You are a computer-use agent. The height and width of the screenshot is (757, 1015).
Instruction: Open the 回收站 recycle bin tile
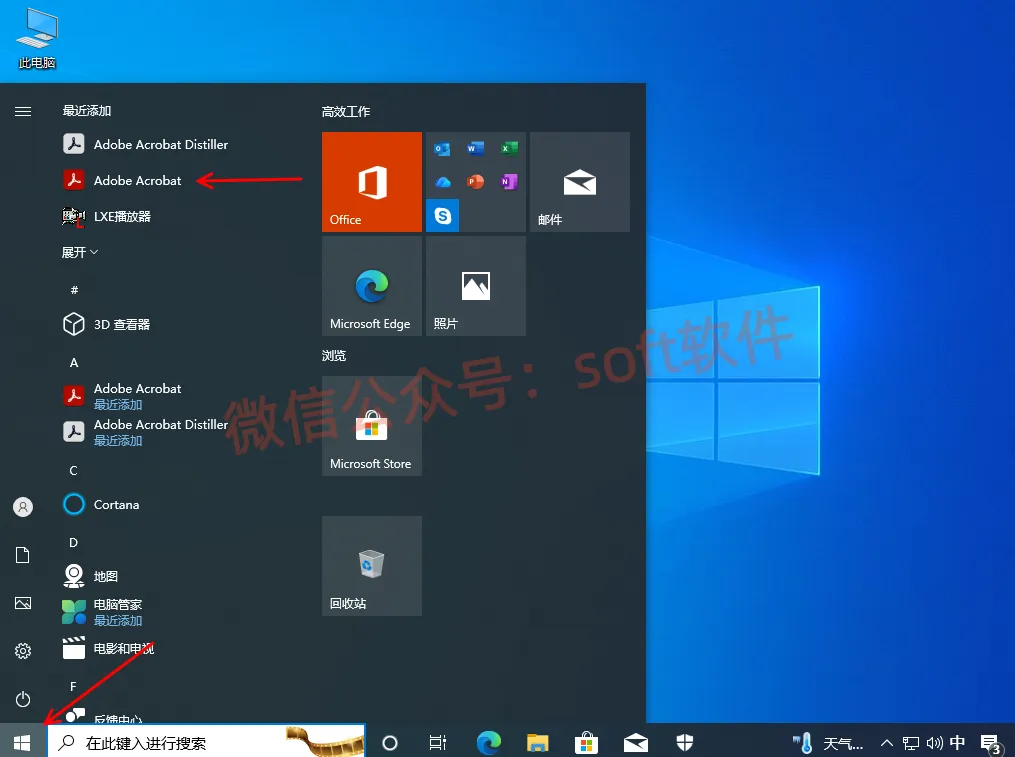click(372, 566)
